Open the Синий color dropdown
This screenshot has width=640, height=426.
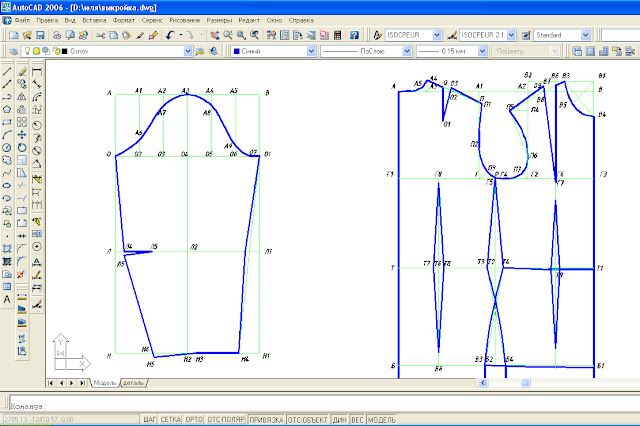click(311, 51)
